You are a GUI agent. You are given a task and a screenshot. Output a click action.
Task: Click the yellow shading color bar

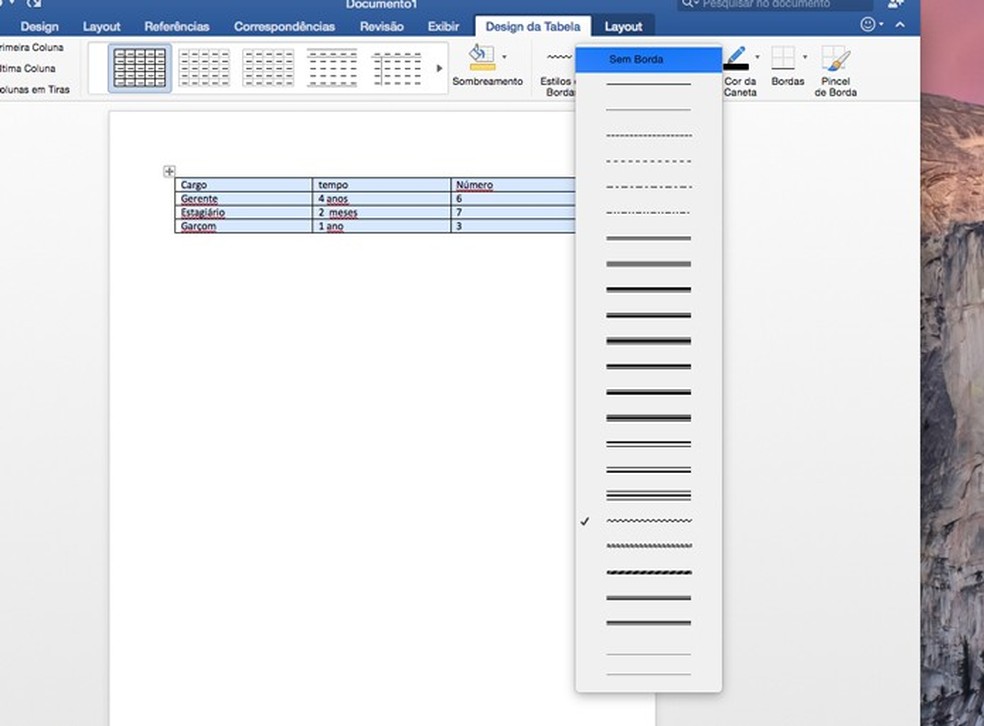(483, 67)
